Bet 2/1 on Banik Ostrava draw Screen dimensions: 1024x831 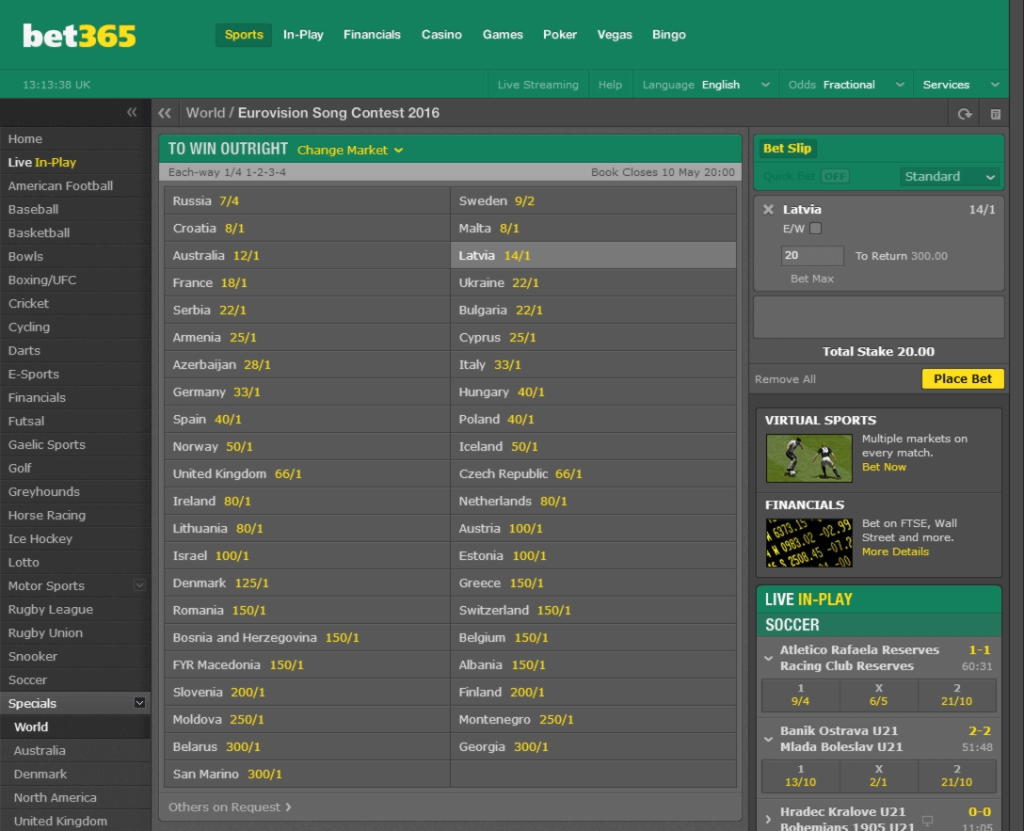click(x=878, y=776)
